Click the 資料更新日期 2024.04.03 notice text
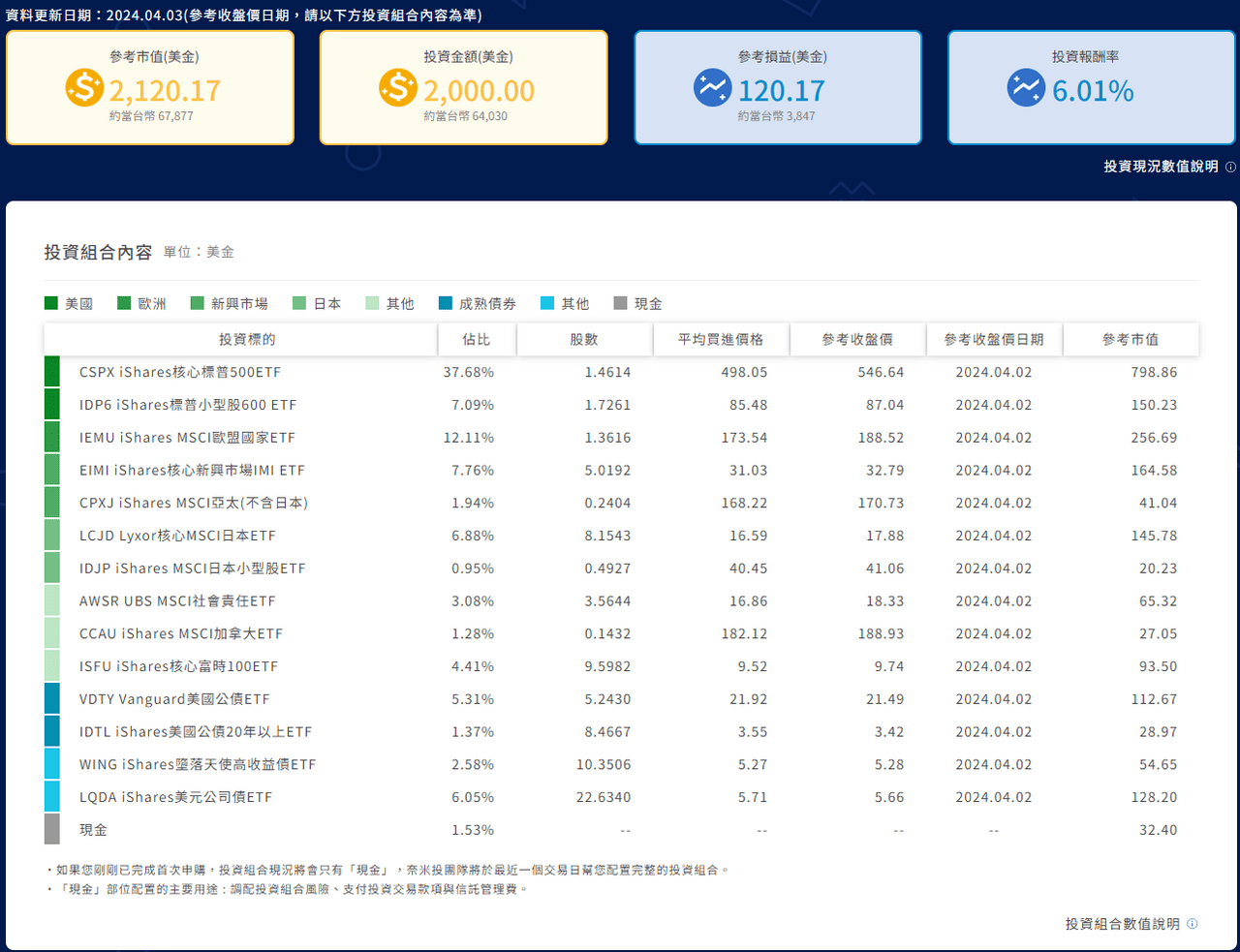 pos(244,15)
